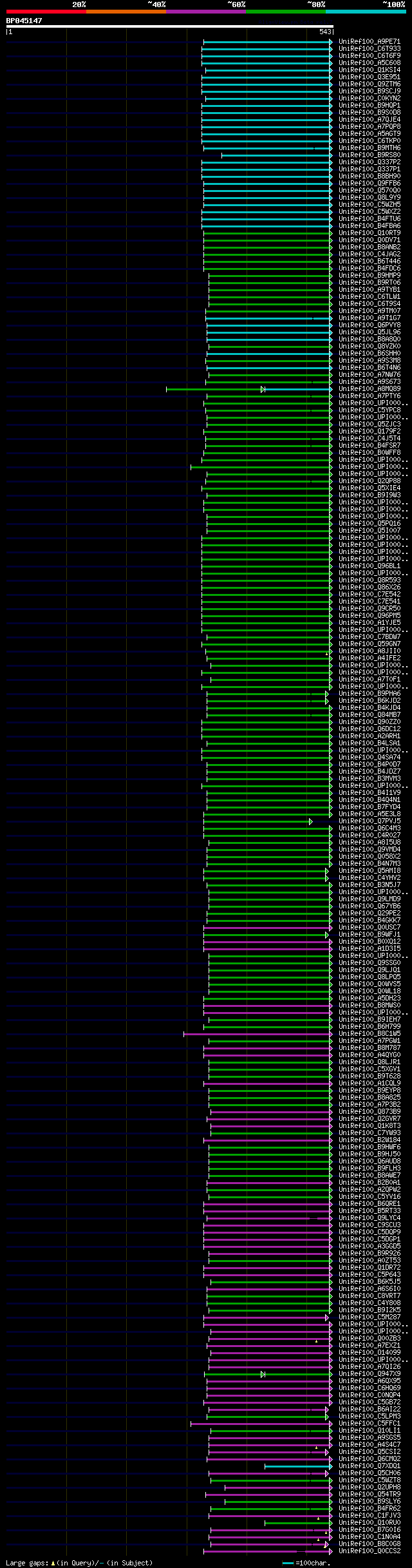The image size is (412, 1568).
Task: Select label UniRef100_C5YPC8
Action: [x=370, y=410]
